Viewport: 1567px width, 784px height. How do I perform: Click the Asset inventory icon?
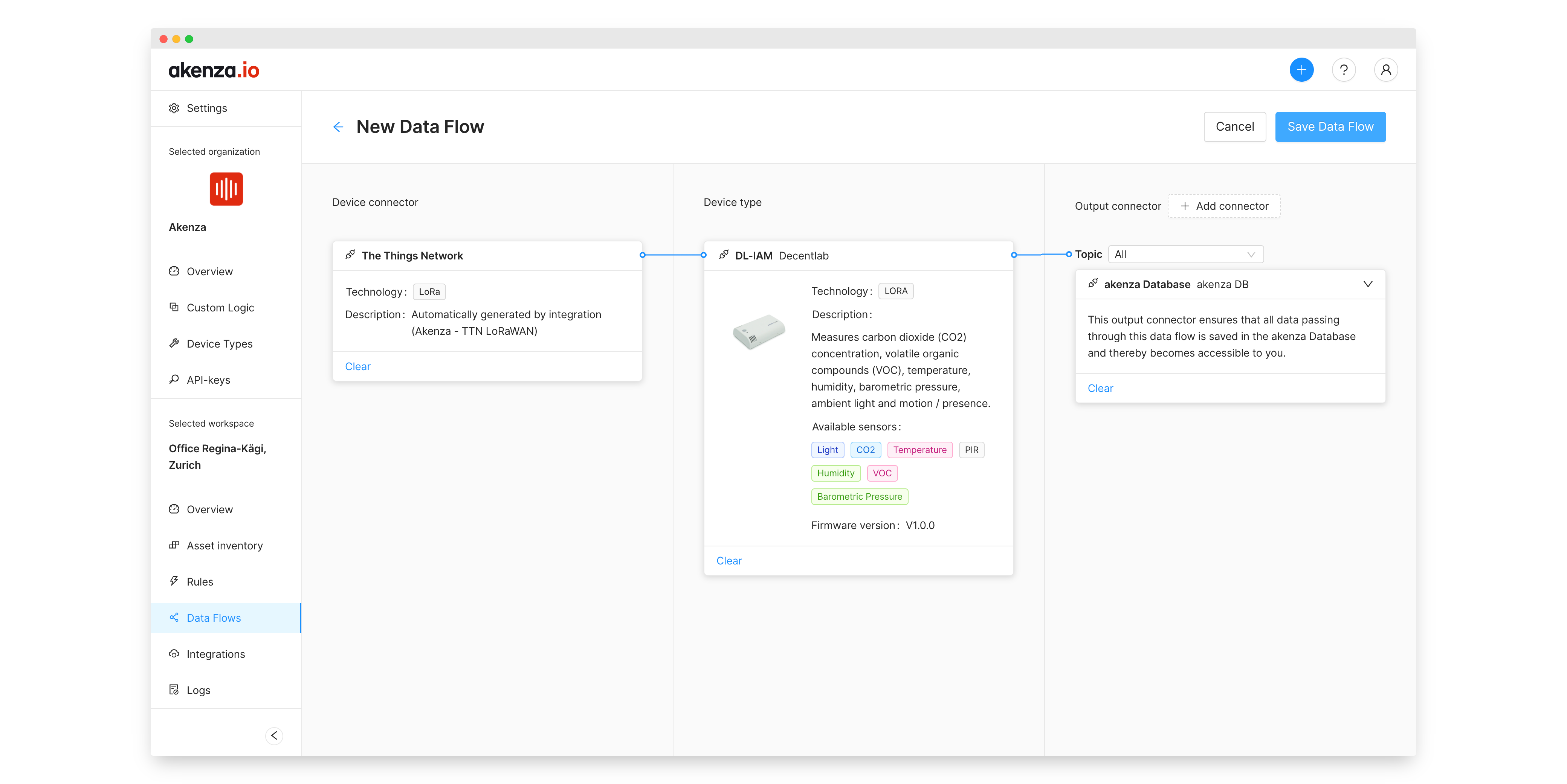[174, 545]
